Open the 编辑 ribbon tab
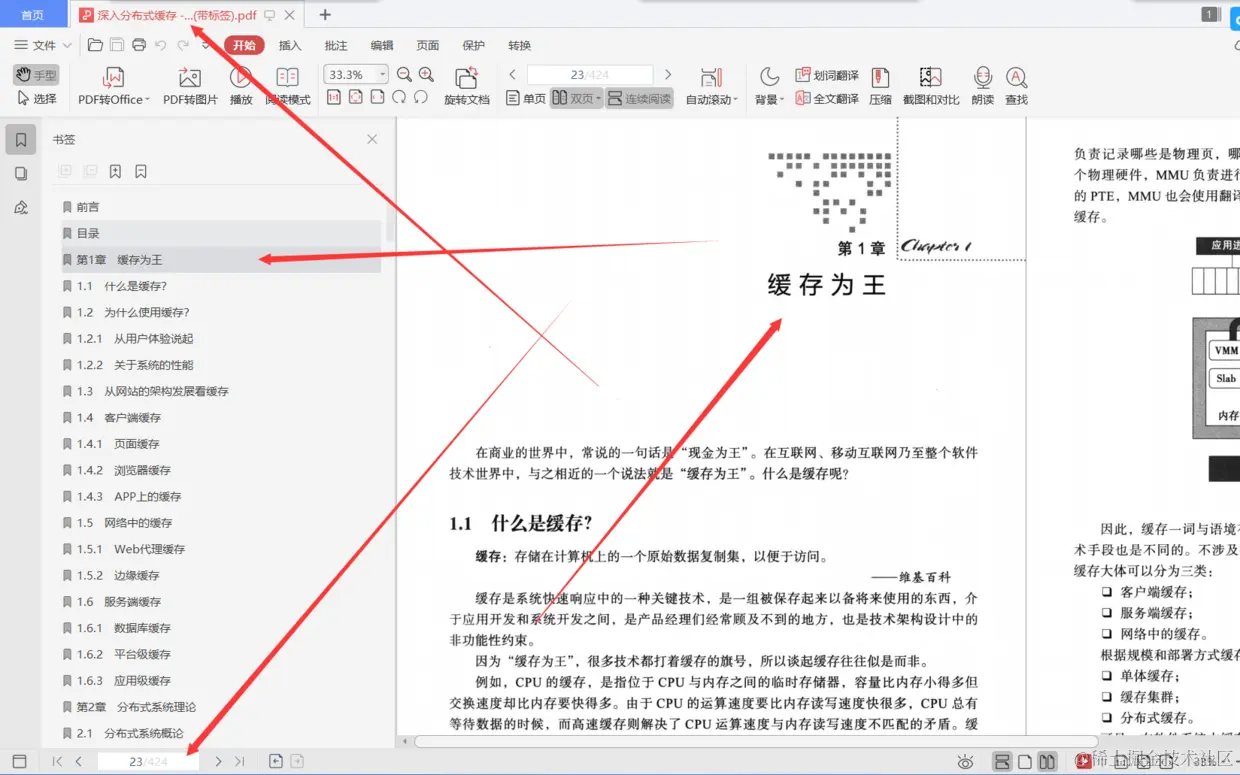This screenshot has height=775, width=1240. coord(382,45)
